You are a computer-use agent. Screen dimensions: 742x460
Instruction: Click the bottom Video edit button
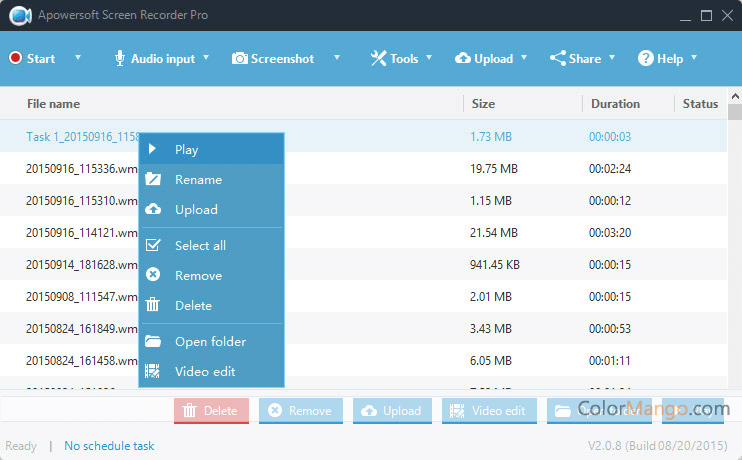[487, 411]
